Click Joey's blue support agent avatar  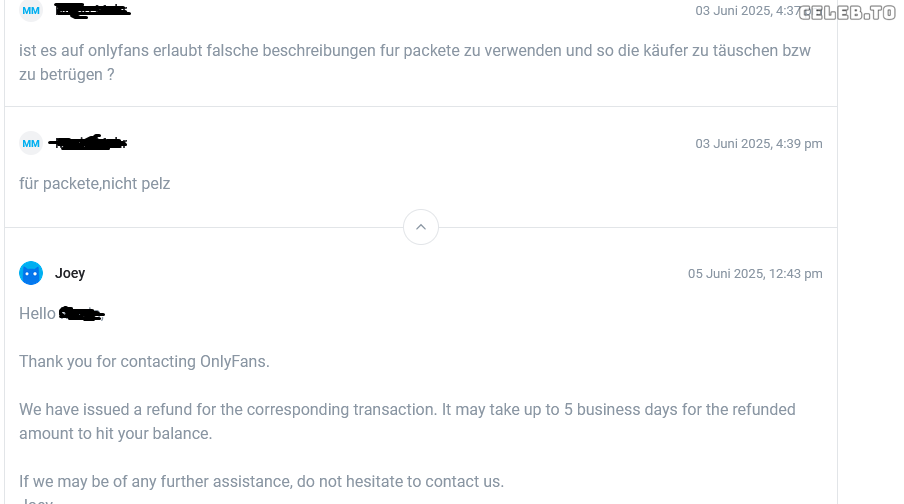pos(31,273)
